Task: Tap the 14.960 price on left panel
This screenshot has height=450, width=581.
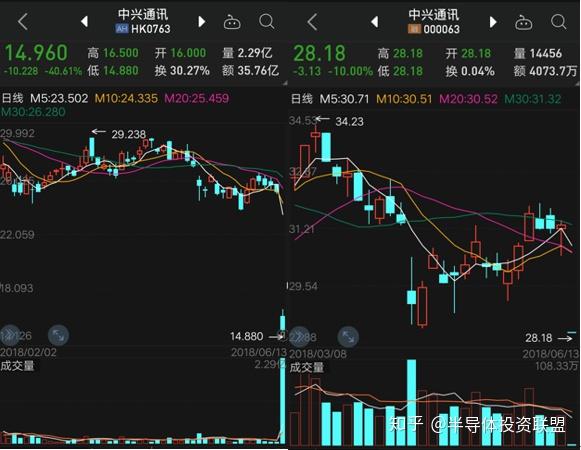Action: [36, 53]
